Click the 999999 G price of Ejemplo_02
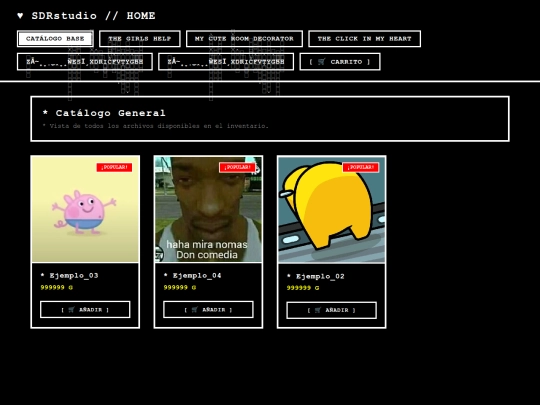This screenshot has width=540, height=405. click(x=303, y=288)
